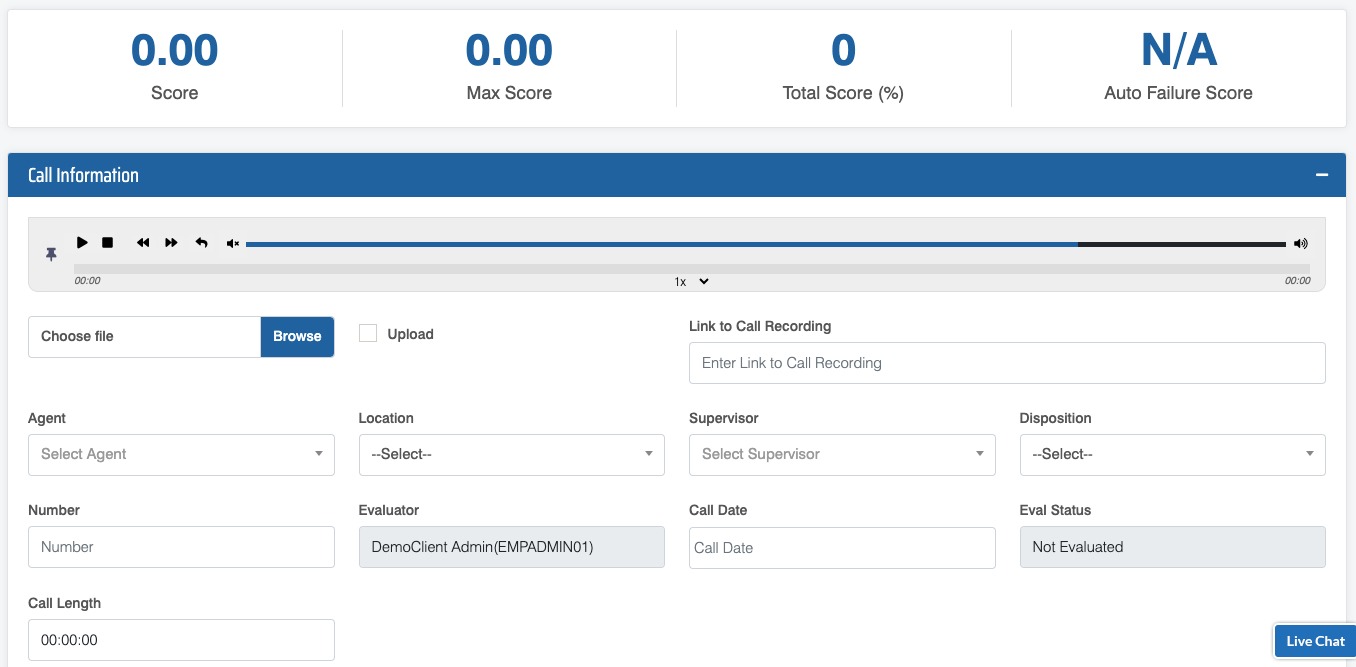Collapse the Call Information panel
The width and height of the screenshot is (1356, 667).
pos(1321,175)
